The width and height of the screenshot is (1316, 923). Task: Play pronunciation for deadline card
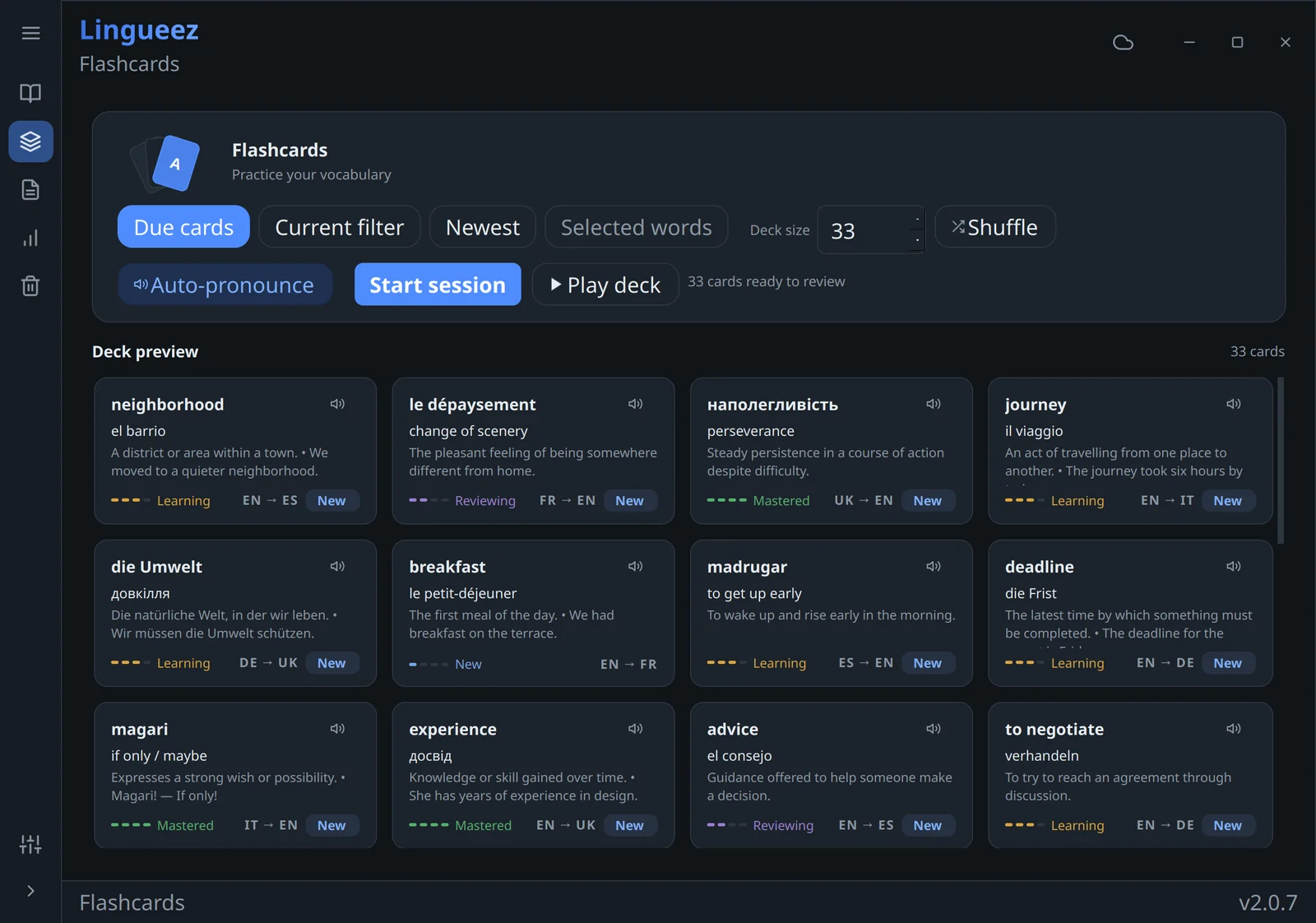[1233, 566]
